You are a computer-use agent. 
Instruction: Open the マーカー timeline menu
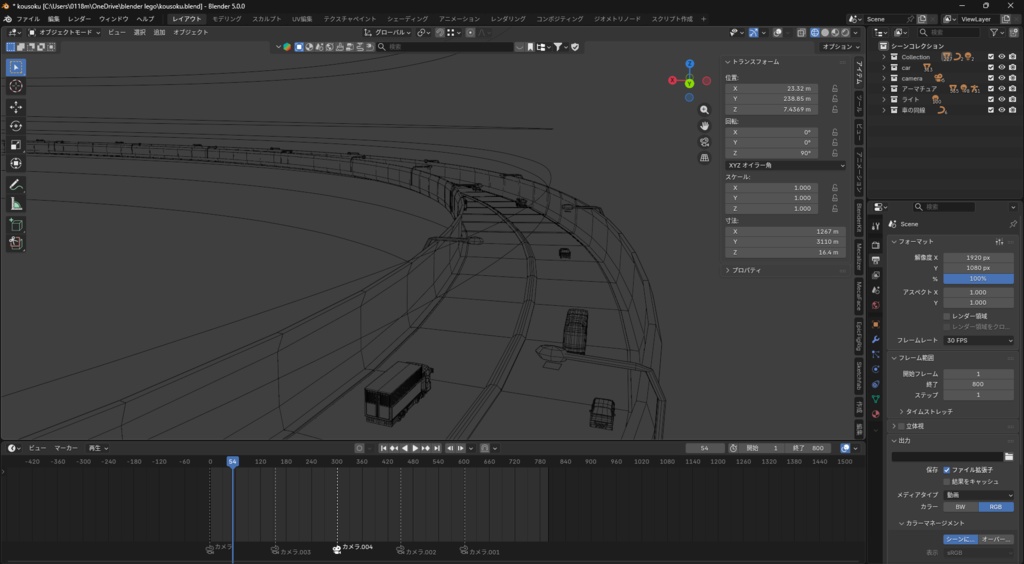click(66, 448)
